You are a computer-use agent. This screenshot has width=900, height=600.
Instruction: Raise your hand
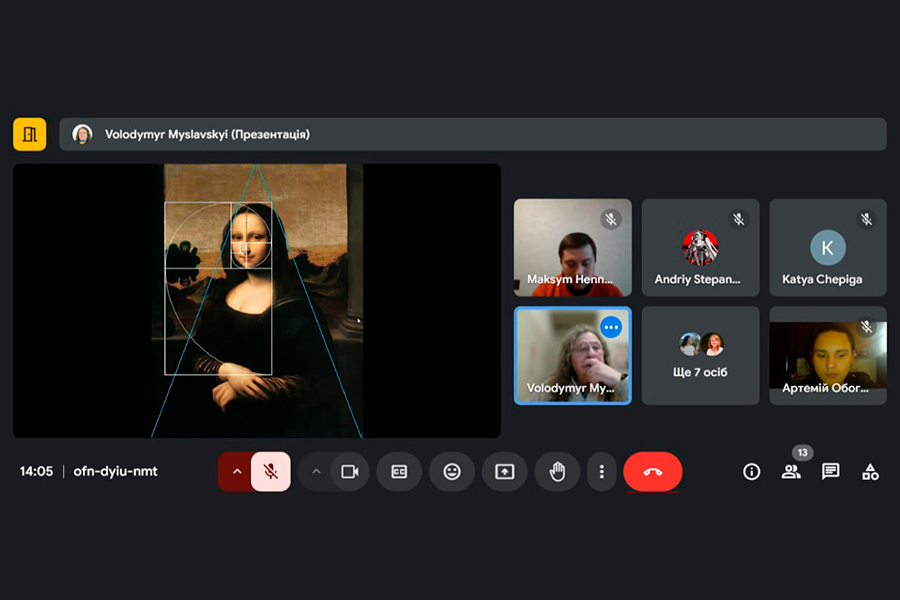pyautogui.click(x=557, y=471)
